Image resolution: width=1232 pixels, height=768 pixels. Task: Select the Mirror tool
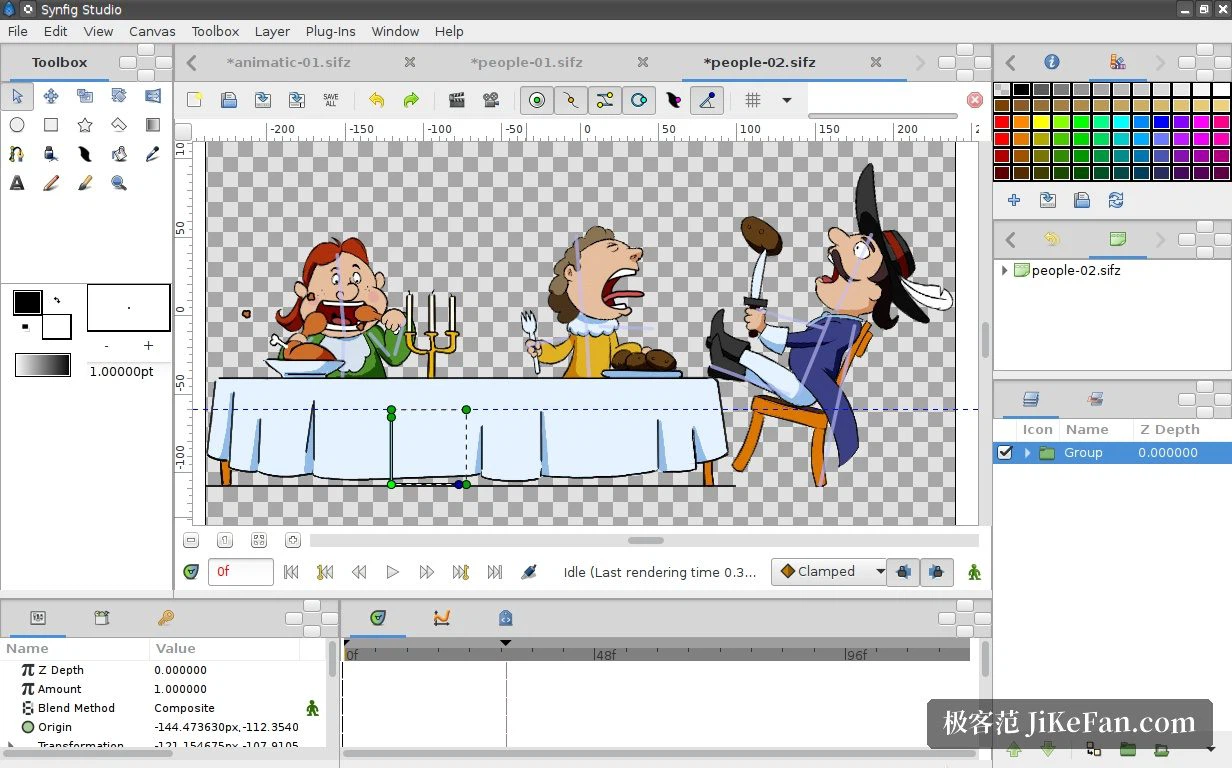point(153,96)
